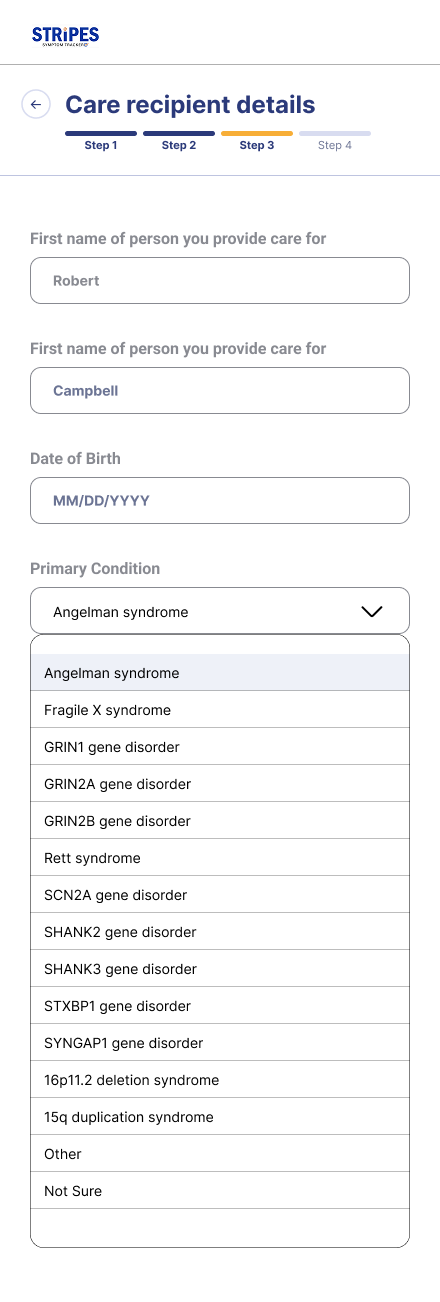Go to Step 2 progress indicator

coord(179,140)
